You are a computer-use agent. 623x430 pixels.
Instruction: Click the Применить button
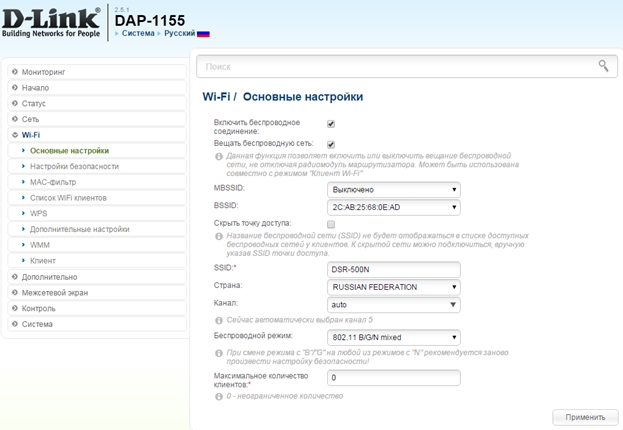pos(584,417)
